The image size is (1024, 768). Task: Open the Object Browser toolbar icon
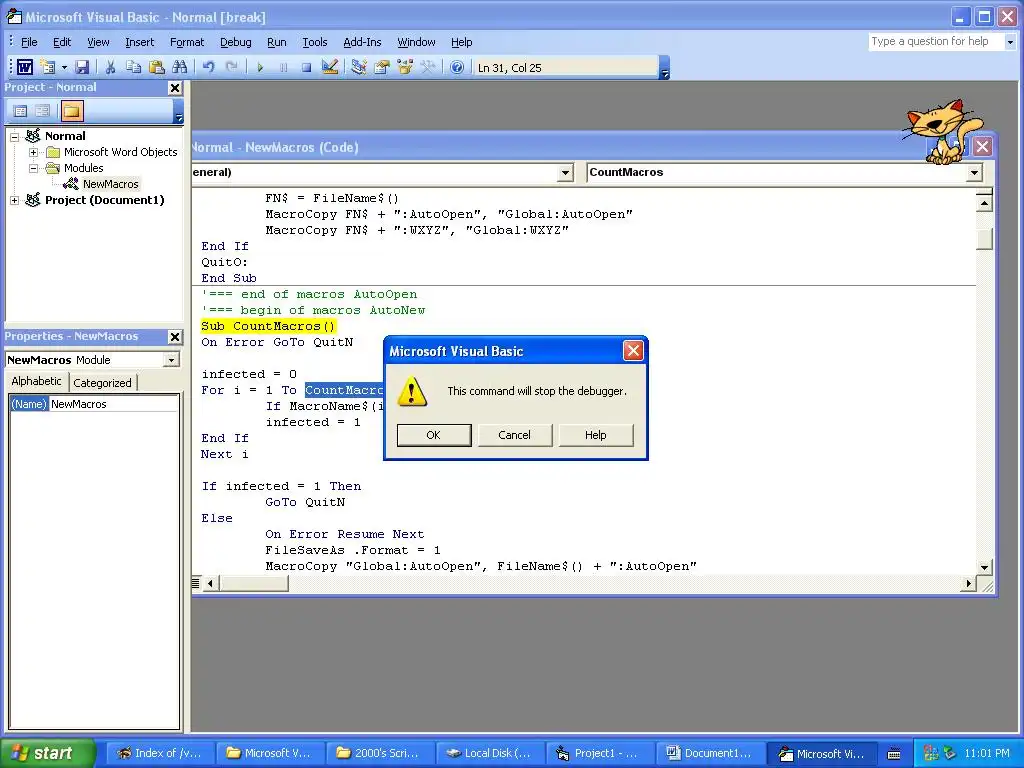(405, 67)
